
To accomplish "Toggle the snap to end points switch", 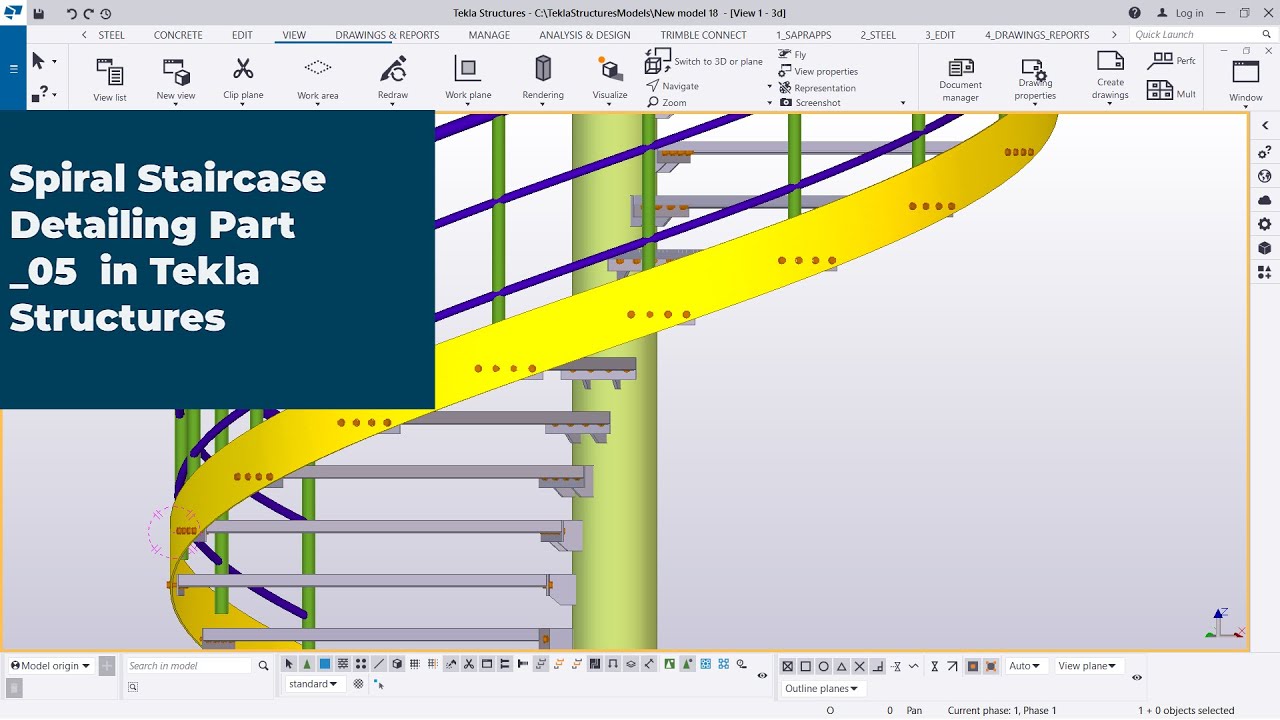I will (x=805, y=666).
